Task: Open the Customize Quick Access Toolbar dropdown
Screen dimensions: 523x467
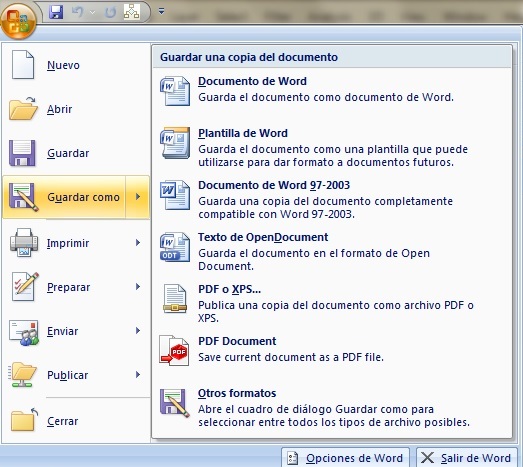Action: pyautogui.click(x=161, y=11)
